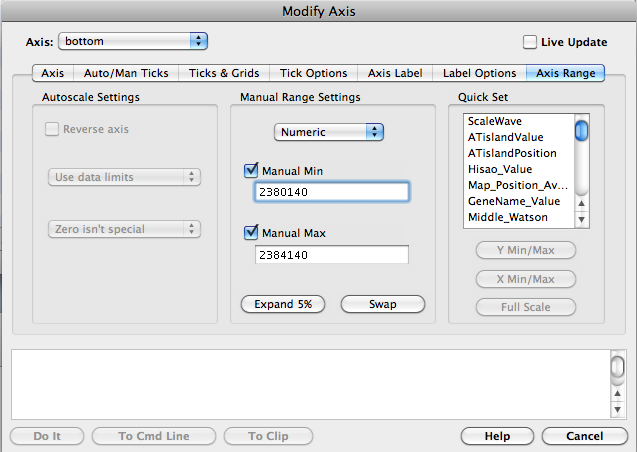Uncheck the Manual Min checkbox
Image resolution: width=637 pixels, height=452 pixels.
tap(251, 171)
